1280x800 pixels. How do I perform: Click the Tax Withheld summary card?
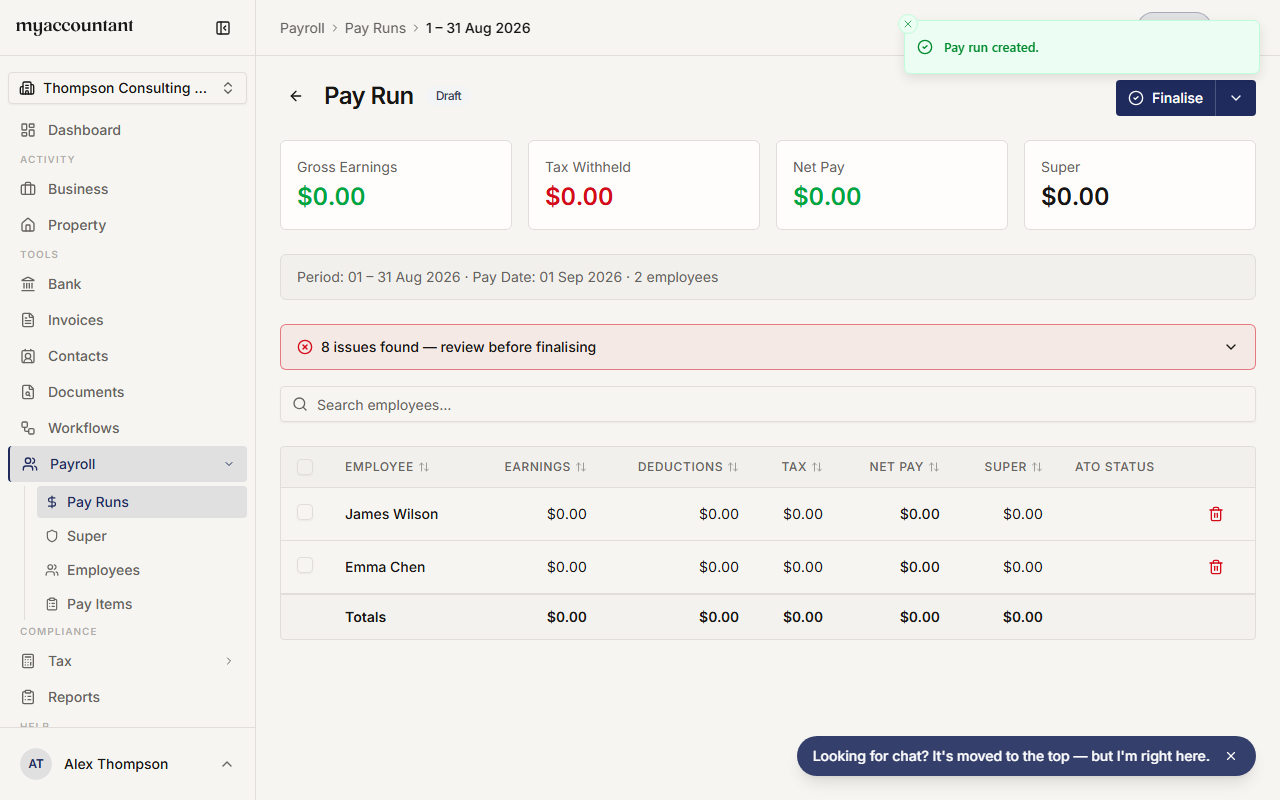[644, 185]
